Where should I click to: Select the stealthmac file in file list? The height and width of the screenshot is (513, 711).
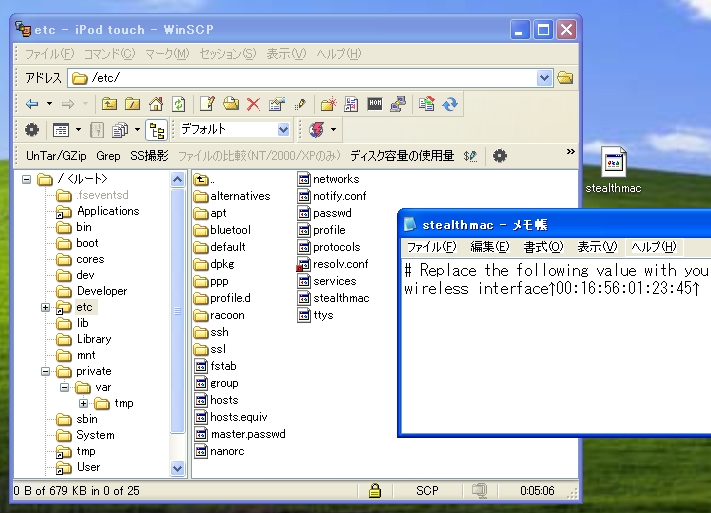click(333, 298)
